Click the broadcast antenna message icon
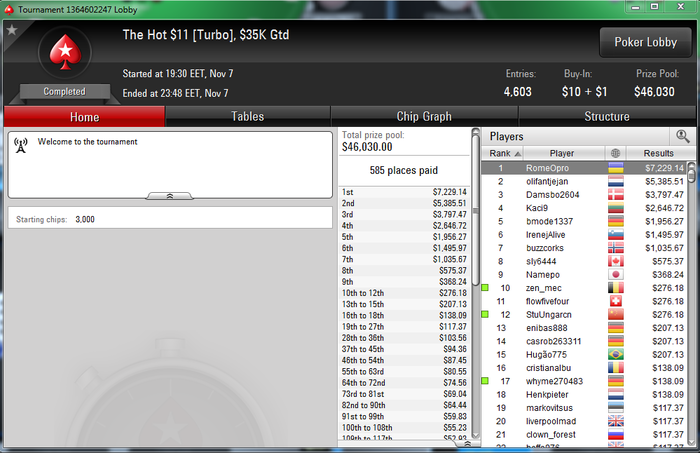 point(21,145)
